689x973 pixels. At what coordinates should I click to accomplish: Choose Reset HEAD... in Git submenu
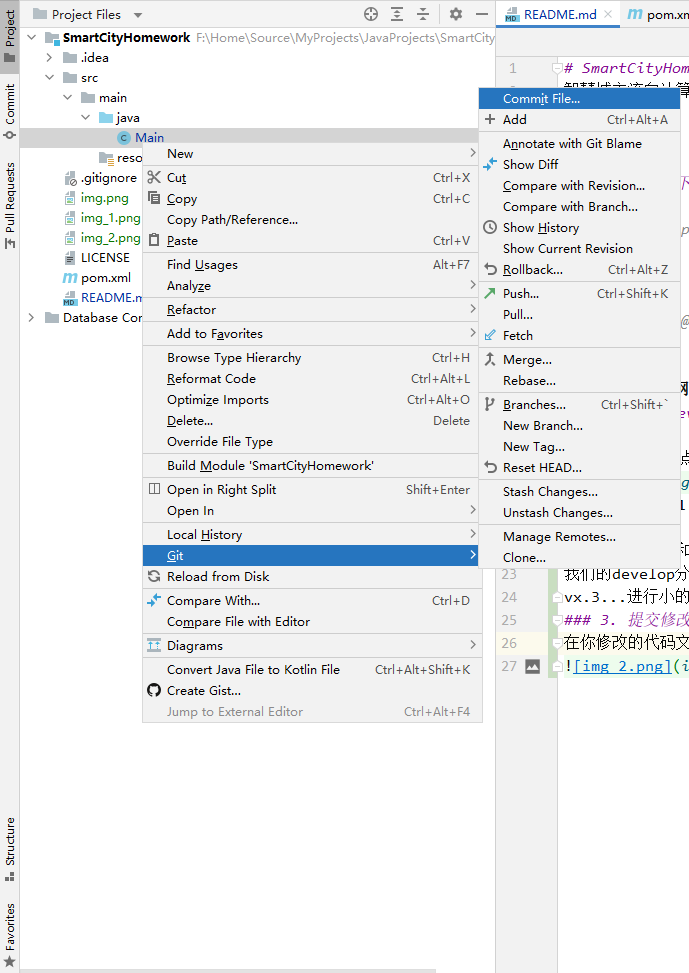coord(579,468)
